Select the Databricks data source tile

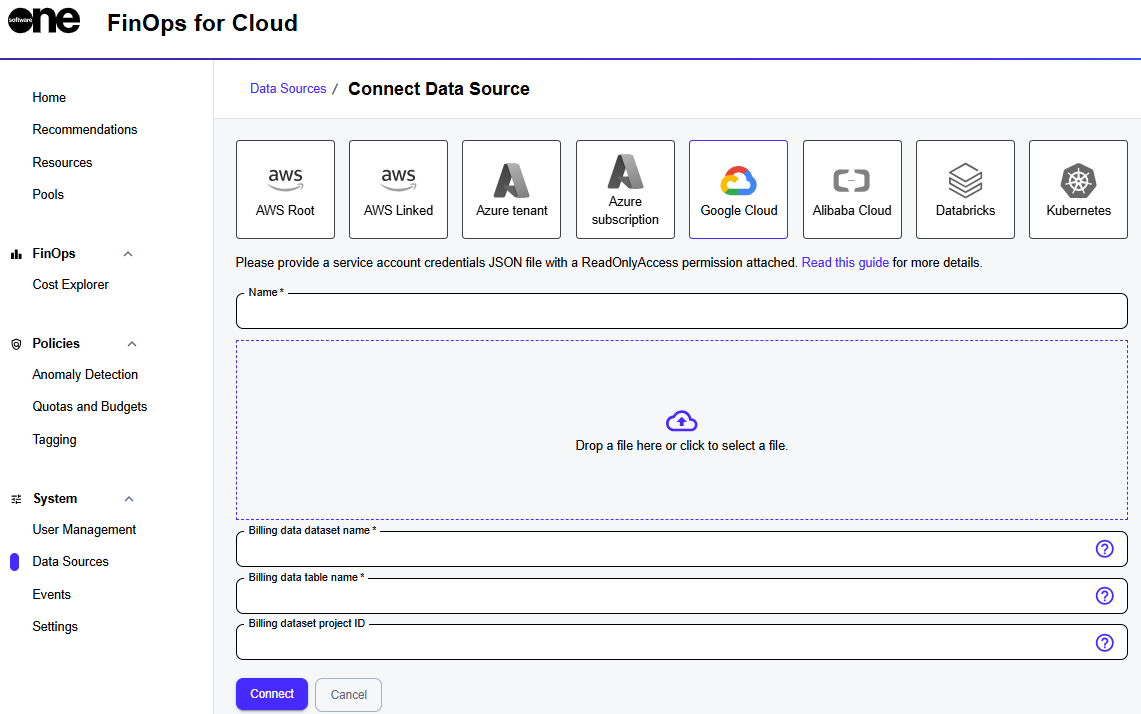965,189
